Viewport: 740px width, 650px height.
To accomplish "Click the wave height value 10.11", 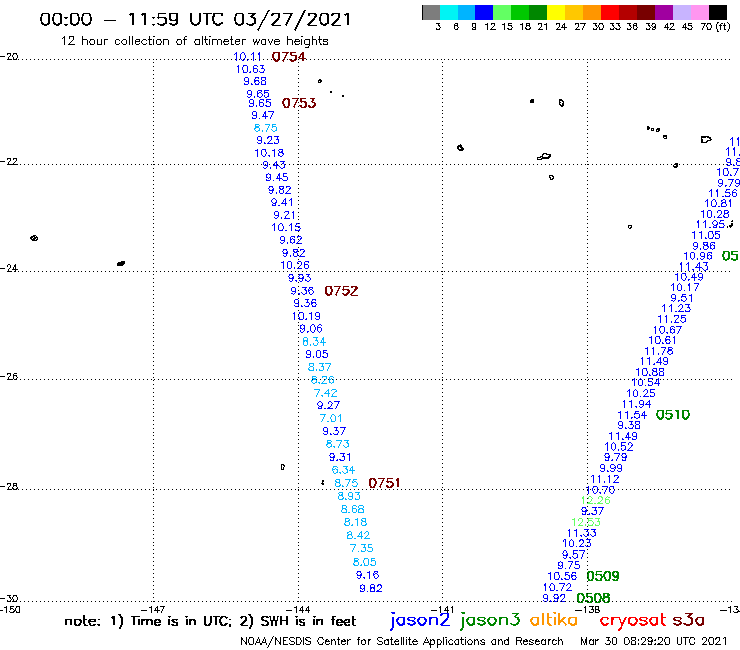I will [248, 57].
